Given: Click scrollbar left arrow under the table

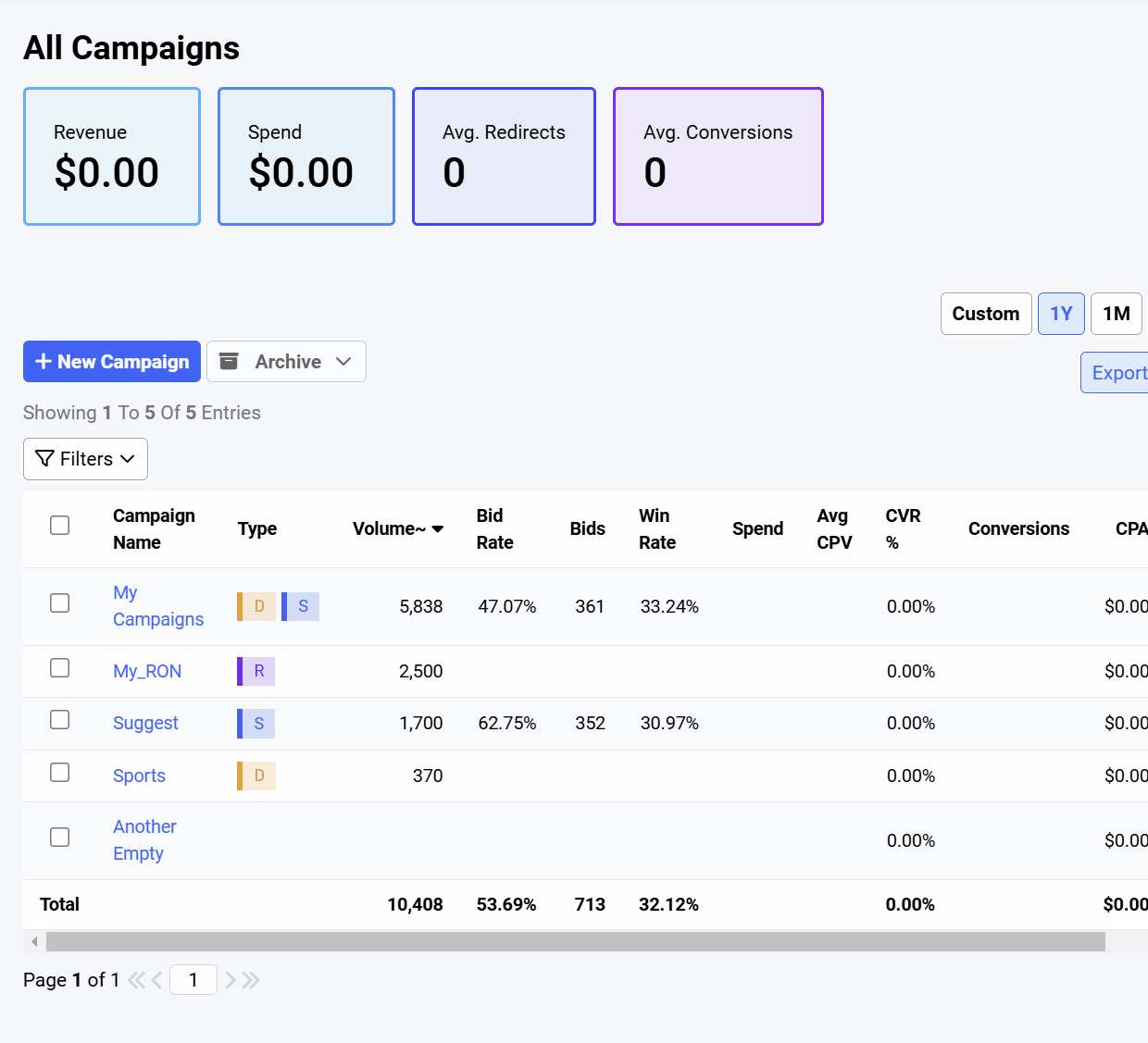Looking at the screenshot, I should [34, 942].
